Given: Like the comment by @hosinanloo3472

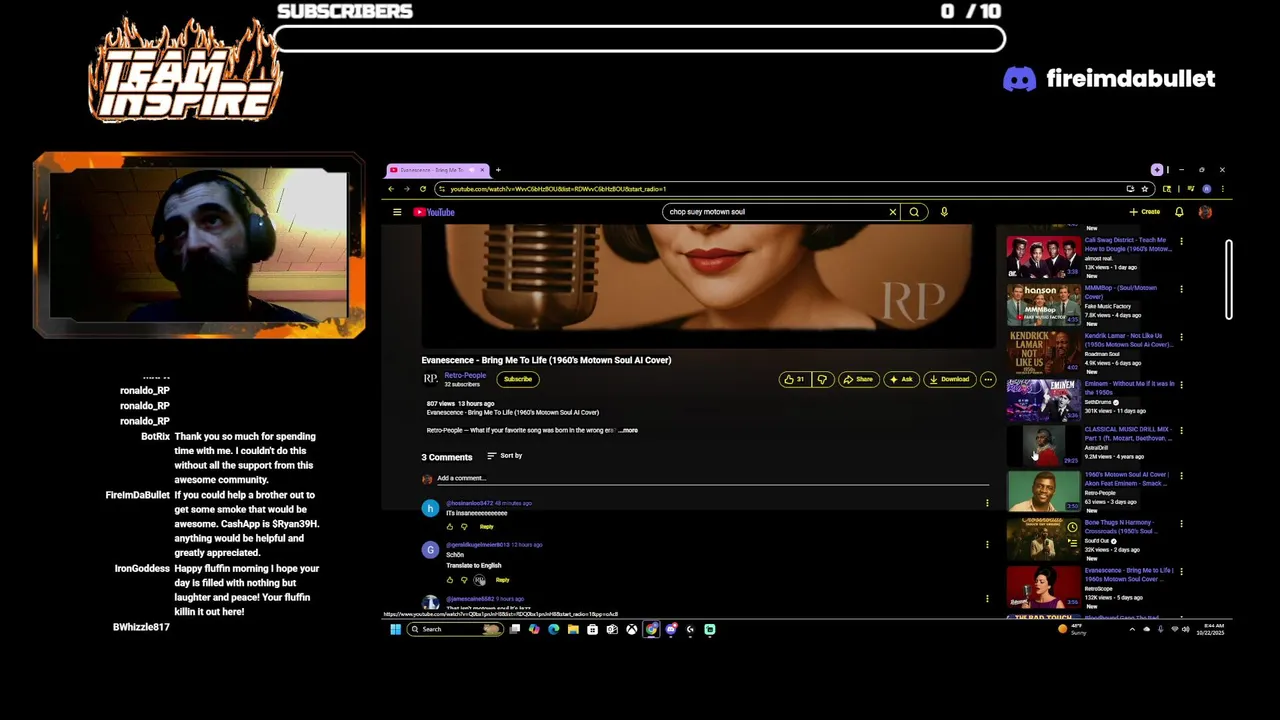Looking at the screenshot, I should [450, 526].
